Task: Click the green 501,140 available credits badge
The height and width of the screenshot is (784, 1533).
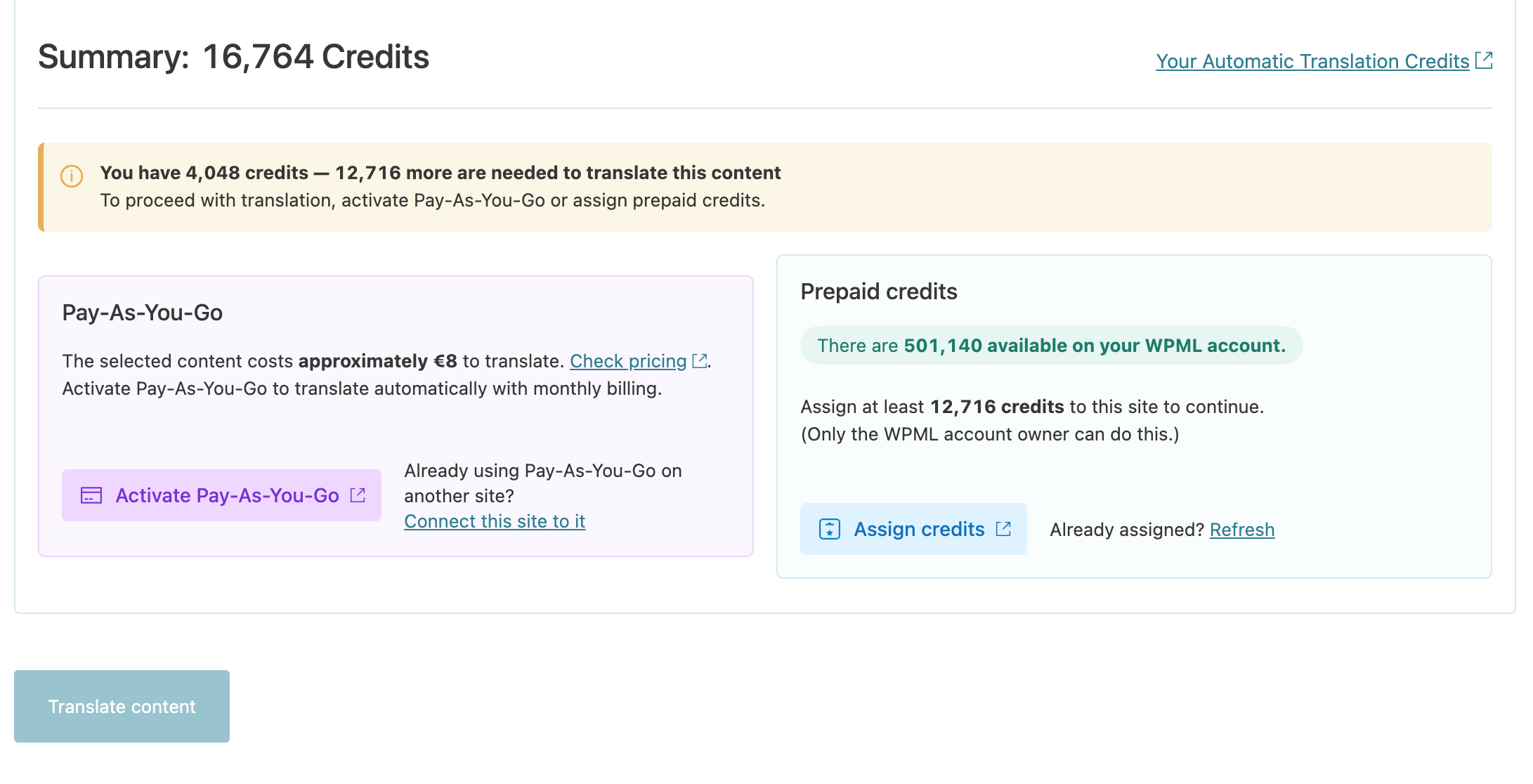Action: (1051, 346)
